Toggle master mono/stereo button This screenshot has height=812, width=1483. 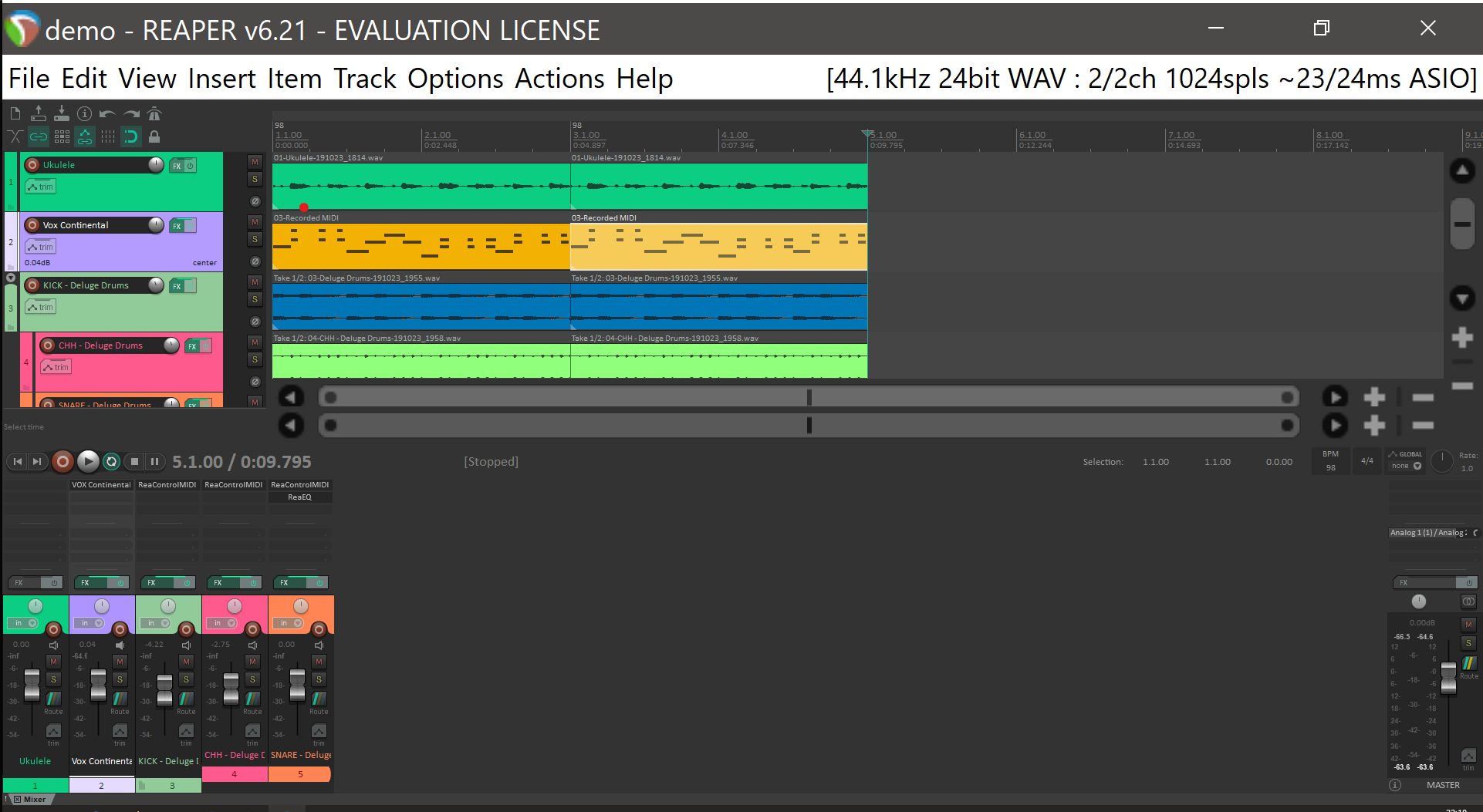click(1468, 601)
